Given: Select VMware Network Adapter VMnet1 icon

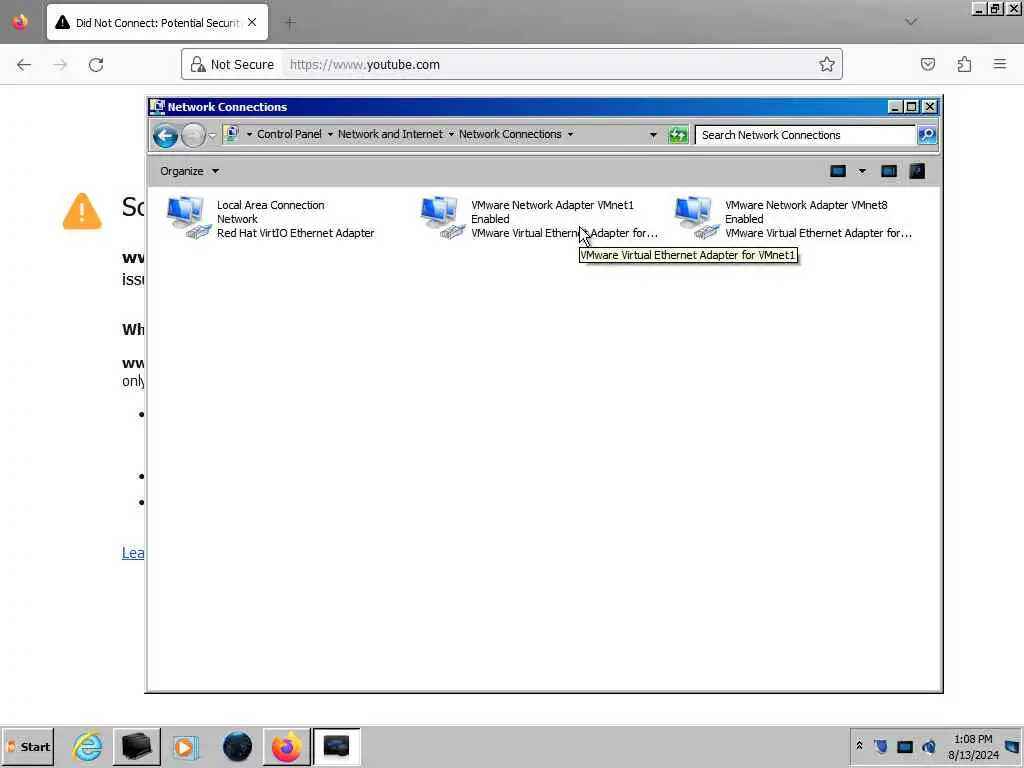Looking at the screenshot, I should coord(442,217).
